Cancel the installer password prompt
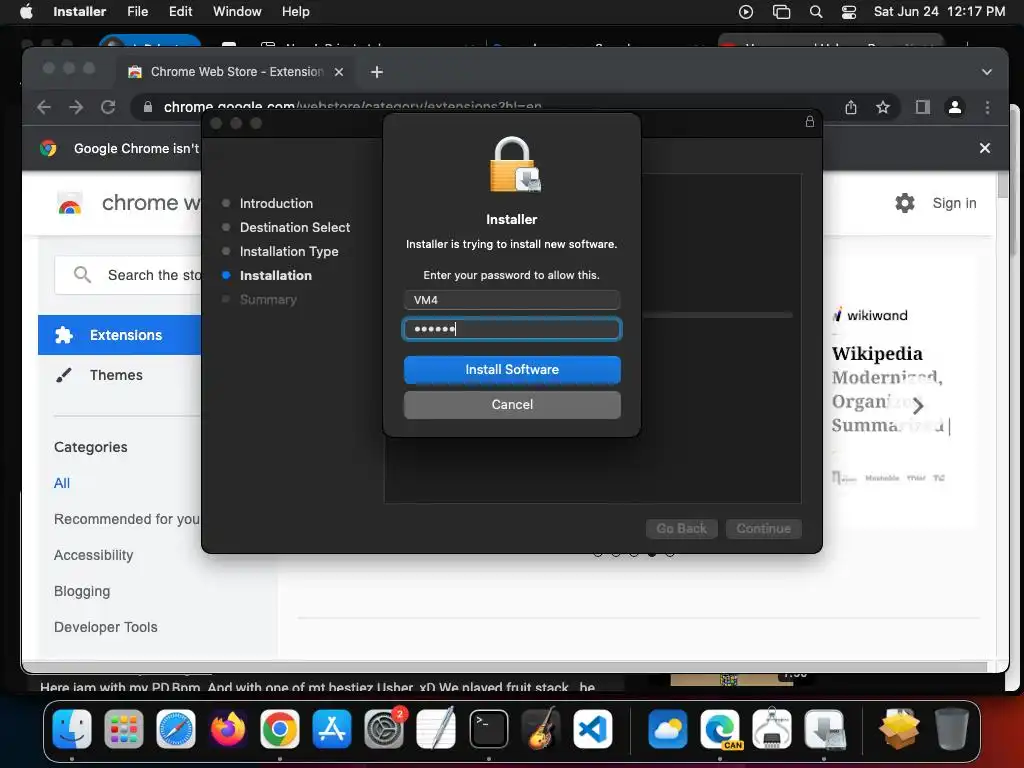This screenshot has width=1024, height=768. click(x=512, y=405)
